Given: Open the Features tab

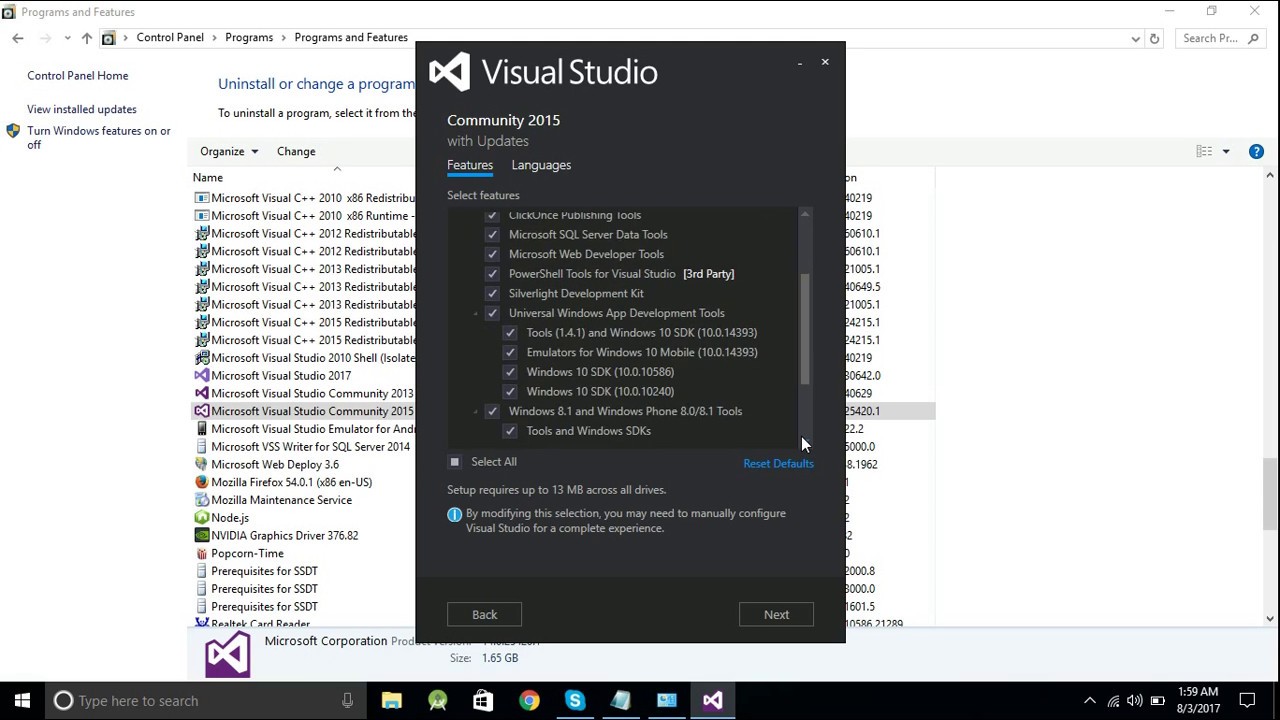Looking at the screenshot, I should pos(470,165).
